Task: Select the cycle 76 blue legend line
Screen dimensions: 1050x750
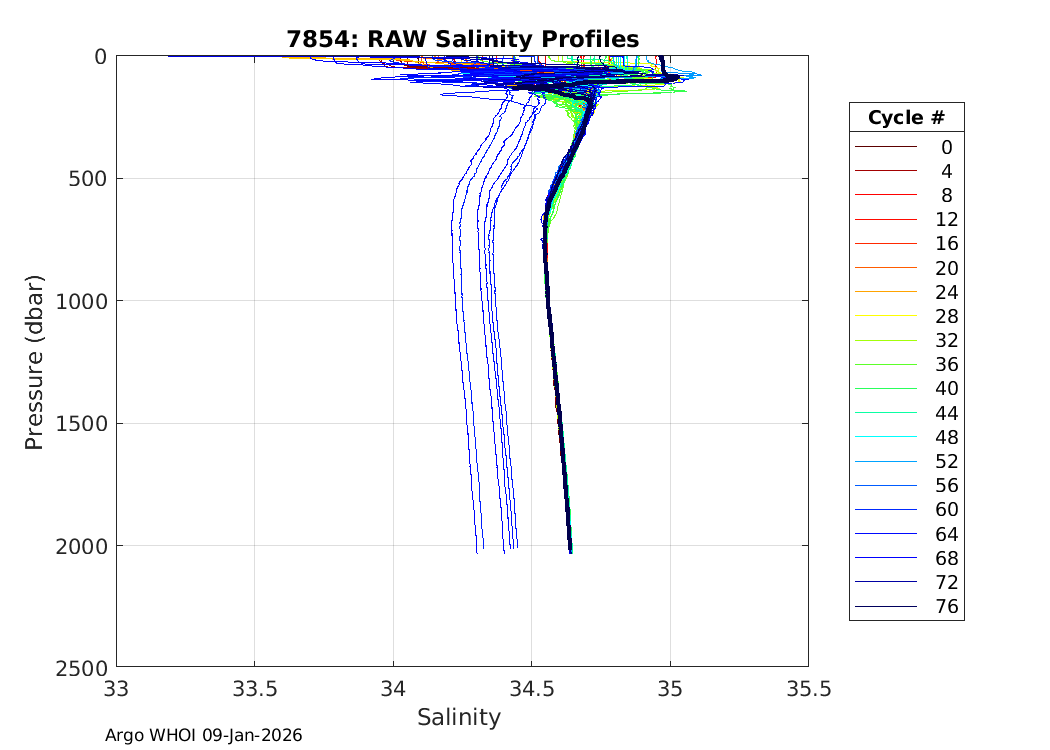Action: coord(885,606)
